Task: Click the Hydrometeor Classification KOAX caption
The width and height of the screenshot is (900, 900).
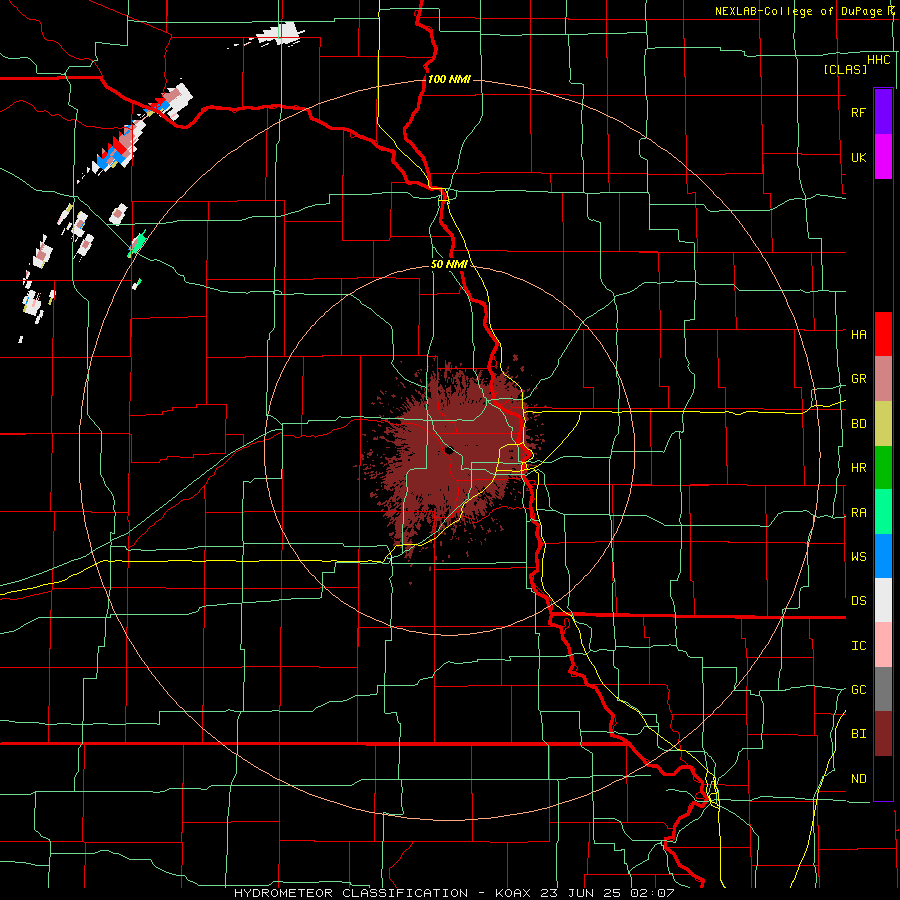Action: tap(453, 893)
